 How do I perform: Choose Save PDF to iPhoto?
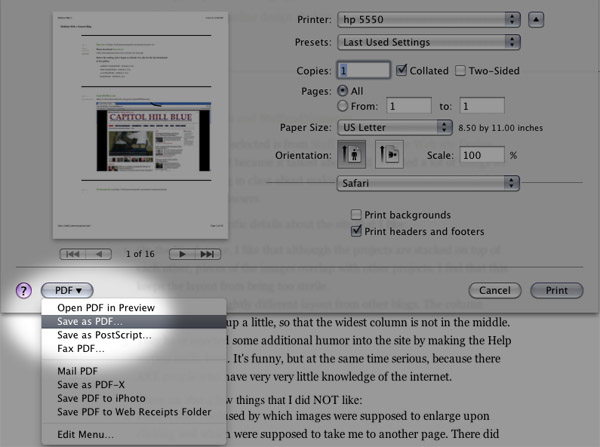click(x=134, y=398)
